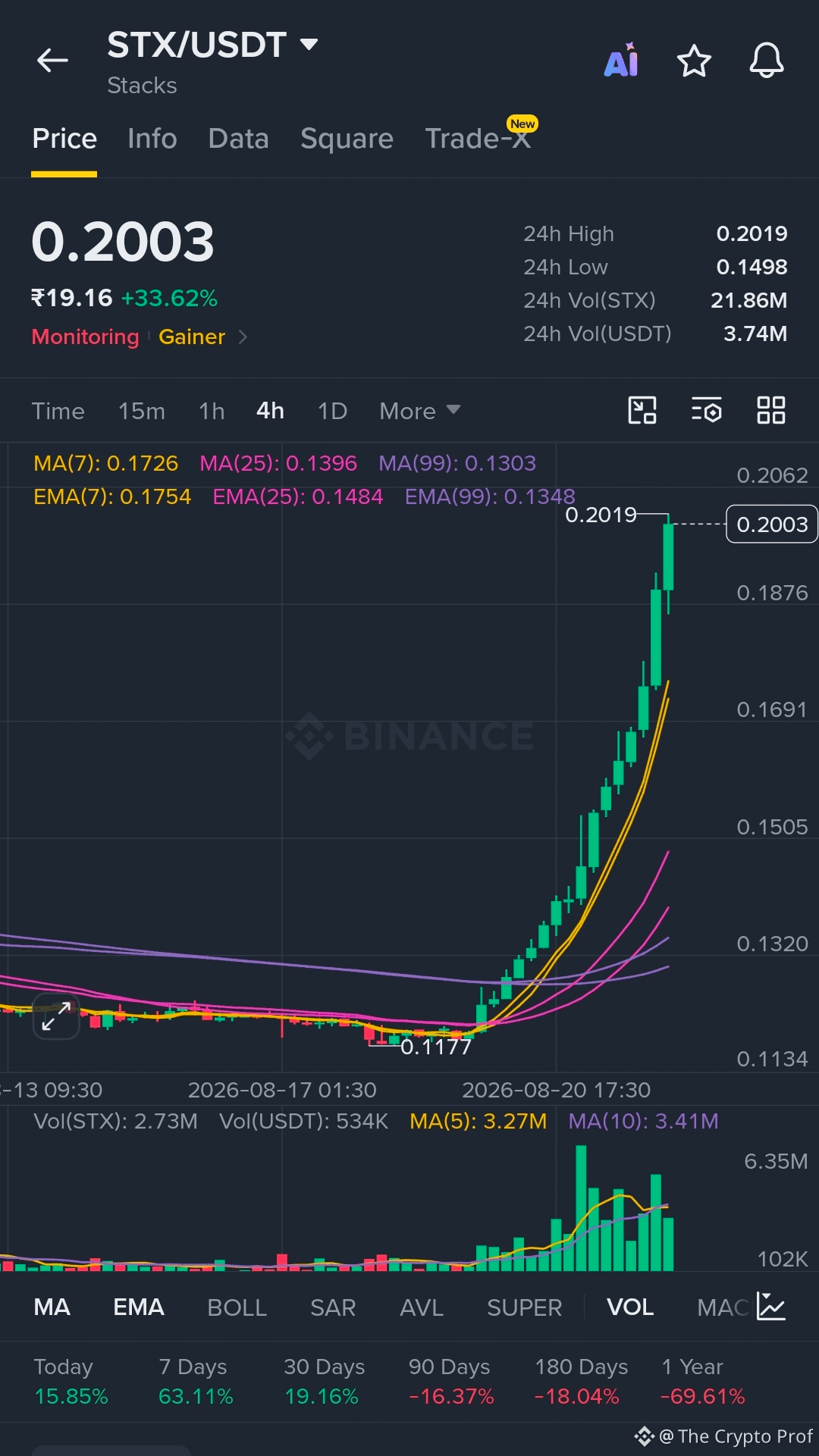Image resolution: width=819 pixels, height=1456 pixels.
Task: Open the chart indicator settings icon
Action: click(706, 410)
